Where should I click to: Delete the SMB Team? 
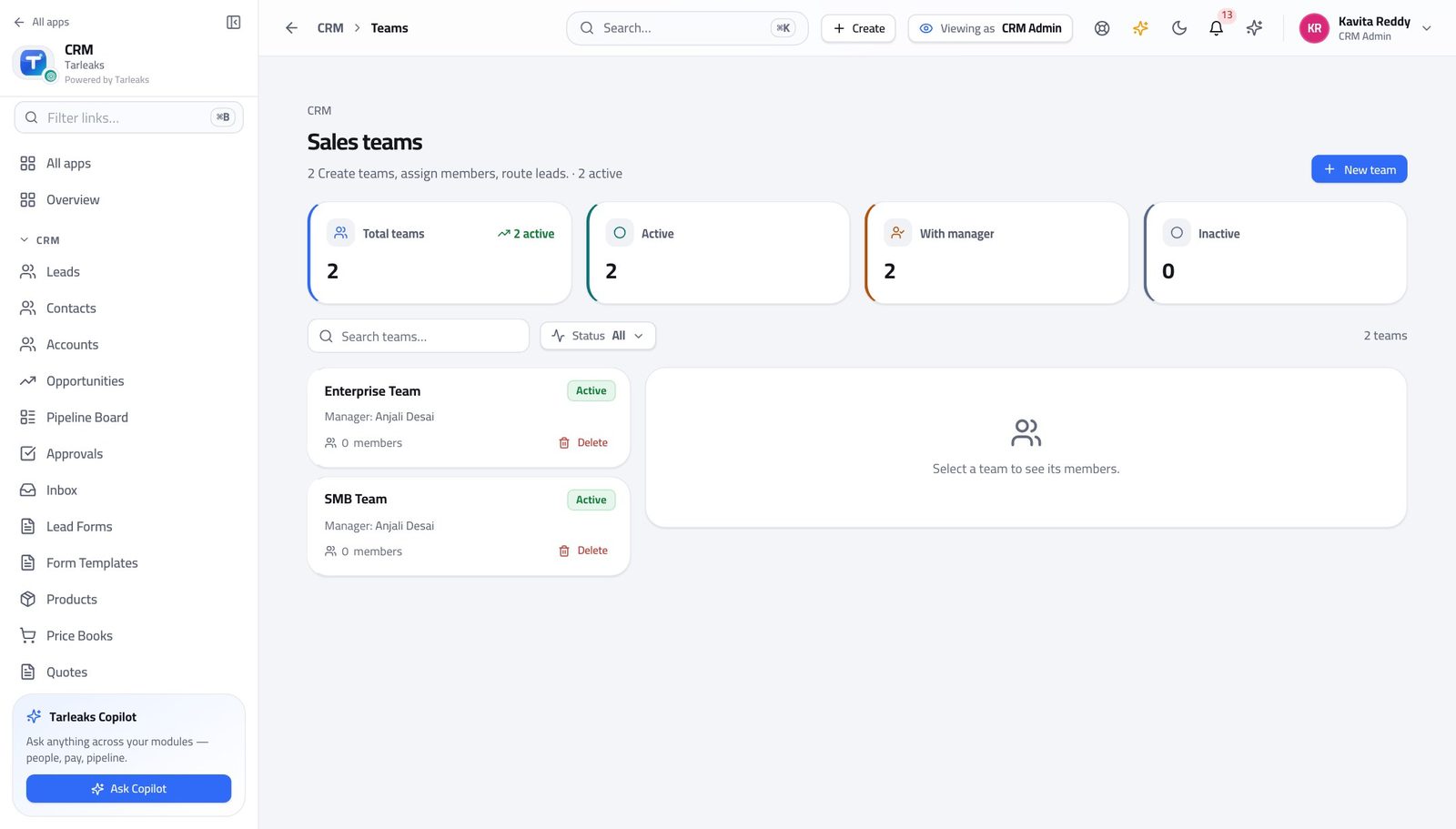pyautogui.click(x=583, y=551)
